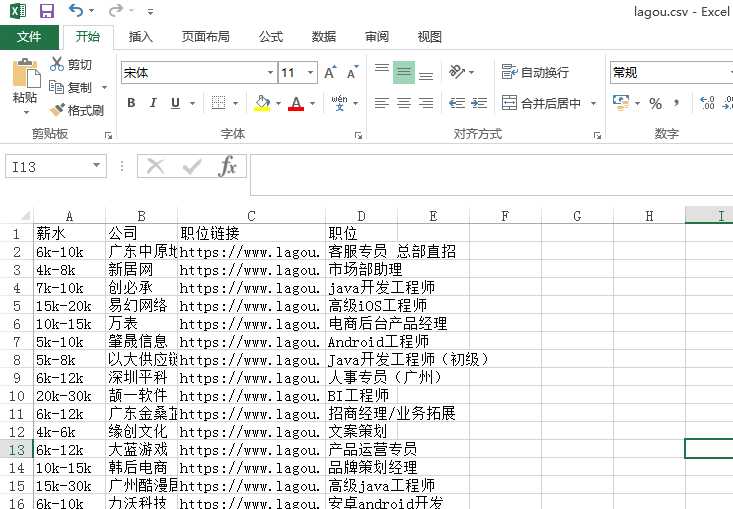This screenshot has height=509, width=733.
Task: Click the increase font size icon
Action: pos(330,72)
